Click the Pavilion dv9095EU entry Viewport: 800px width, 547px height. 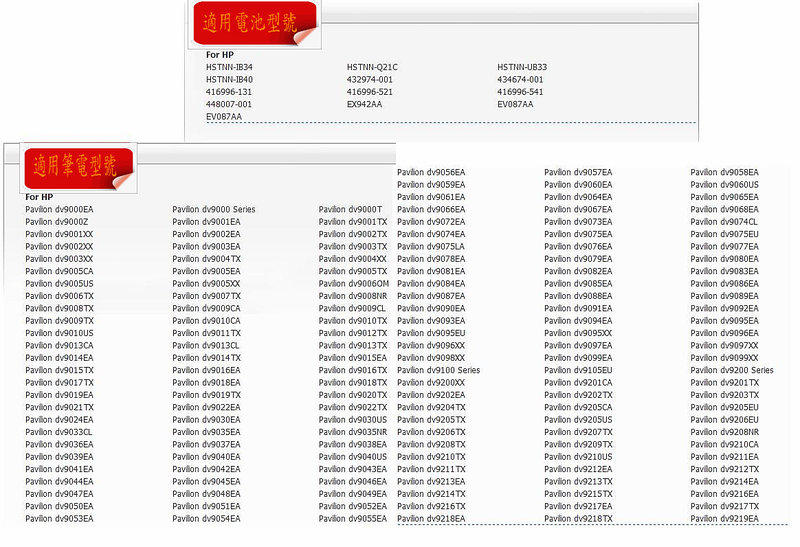pyautogui.click(x=431, y=333)
